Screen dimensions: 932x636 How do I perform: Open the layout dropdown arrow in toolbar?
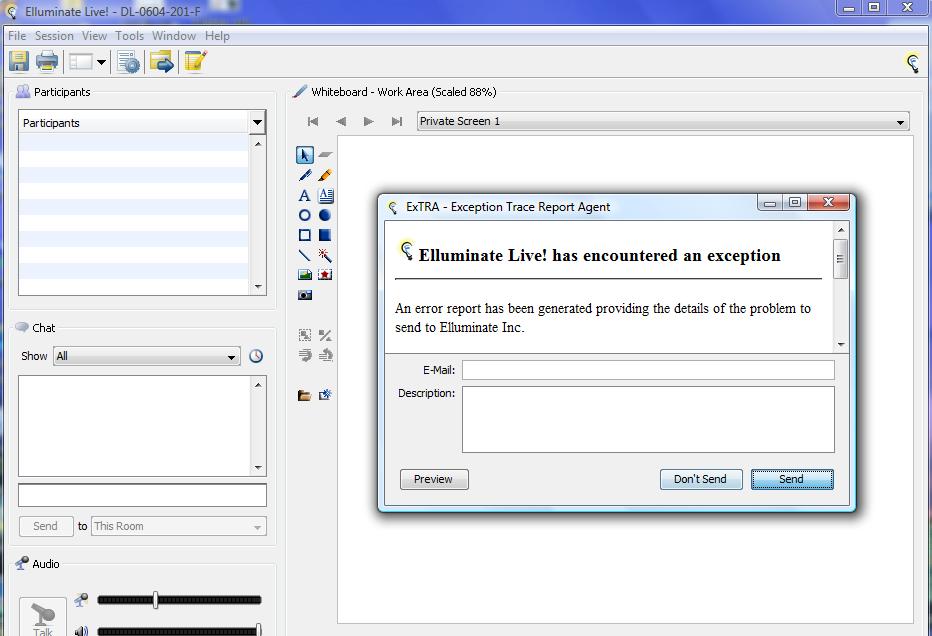pyautogui.click(x=102, y=62)
